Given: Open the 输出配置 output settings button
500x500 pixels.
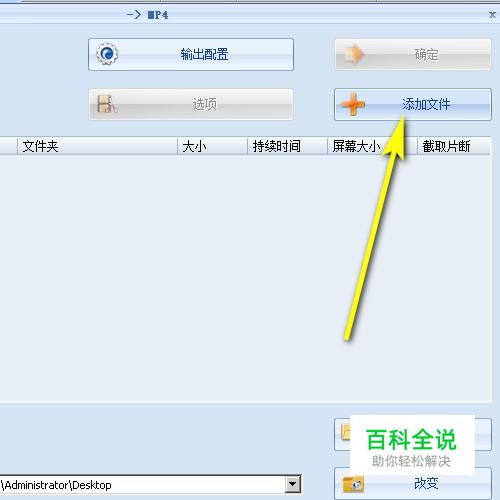Looking at the screenshot, I should [x=191, y=54].
